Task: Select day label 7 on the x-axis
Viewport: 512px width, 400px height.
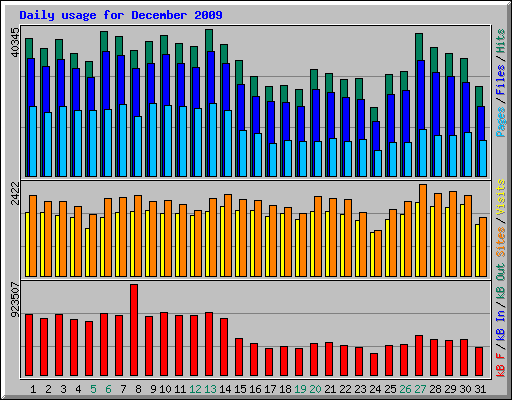Action: [x=123, y=389]
